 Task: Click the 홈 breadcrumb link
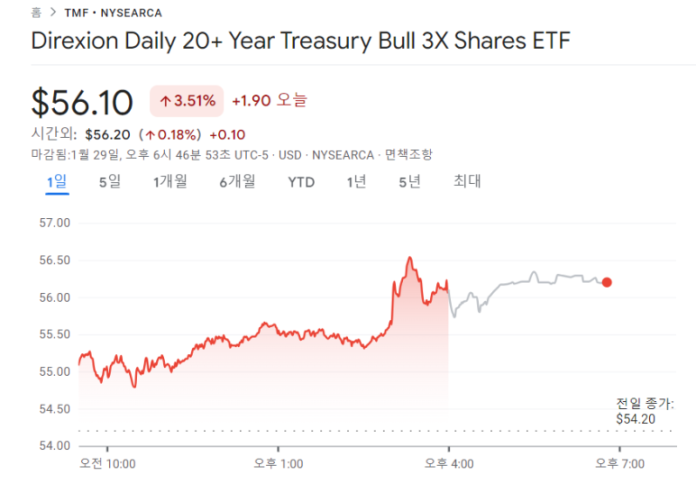tap(36, 13)
